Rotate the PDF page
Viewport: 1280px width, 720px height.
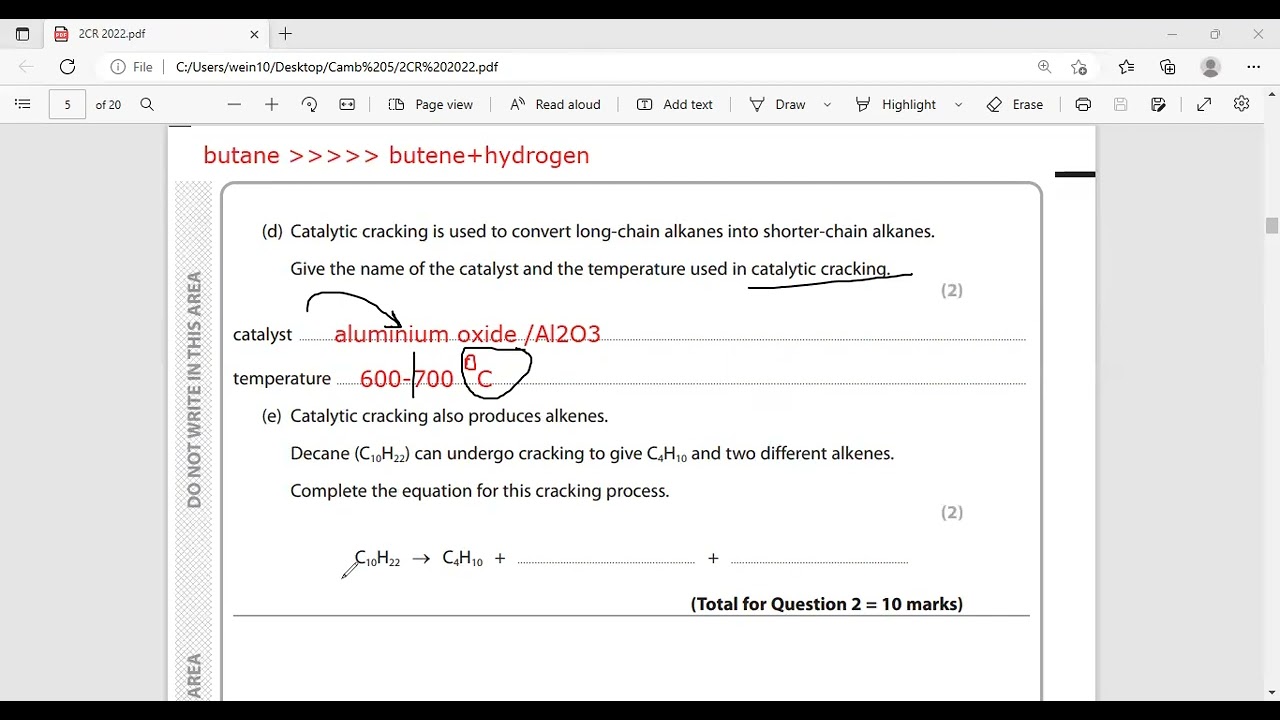(x=309, y=104)
